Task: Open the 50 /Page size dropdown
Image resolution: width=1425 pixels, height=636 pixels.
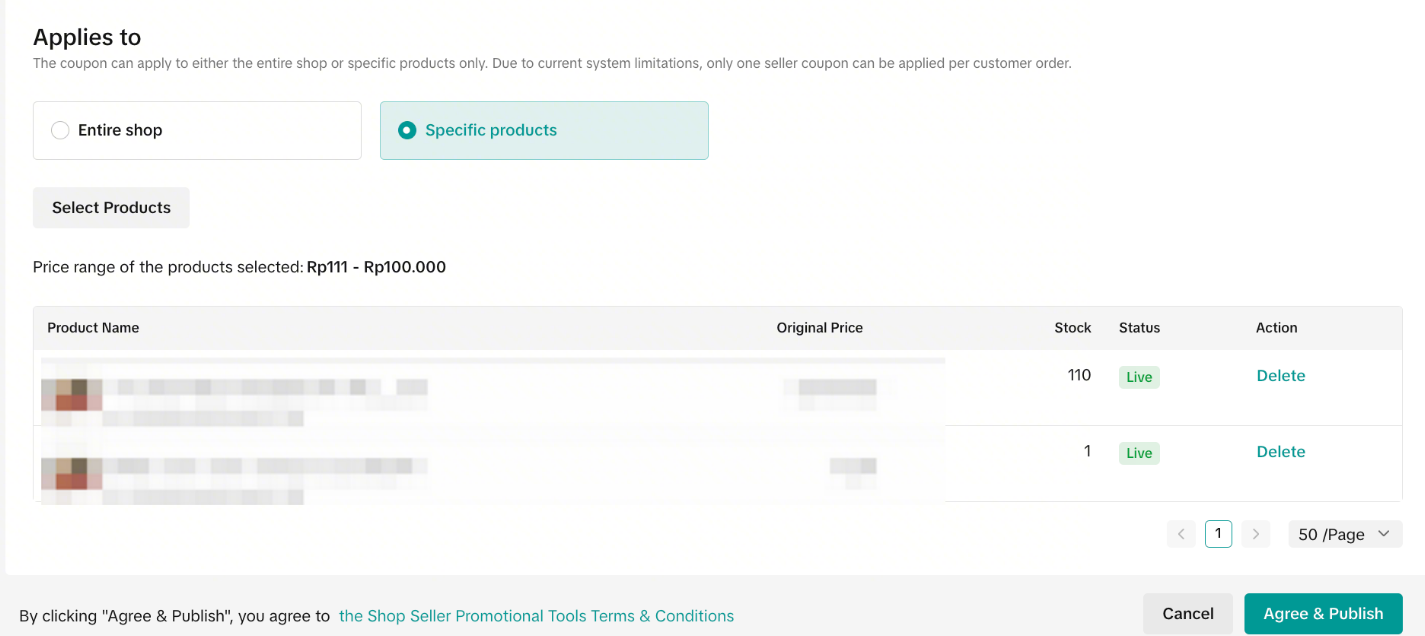Action: (x=1344, y=534)
